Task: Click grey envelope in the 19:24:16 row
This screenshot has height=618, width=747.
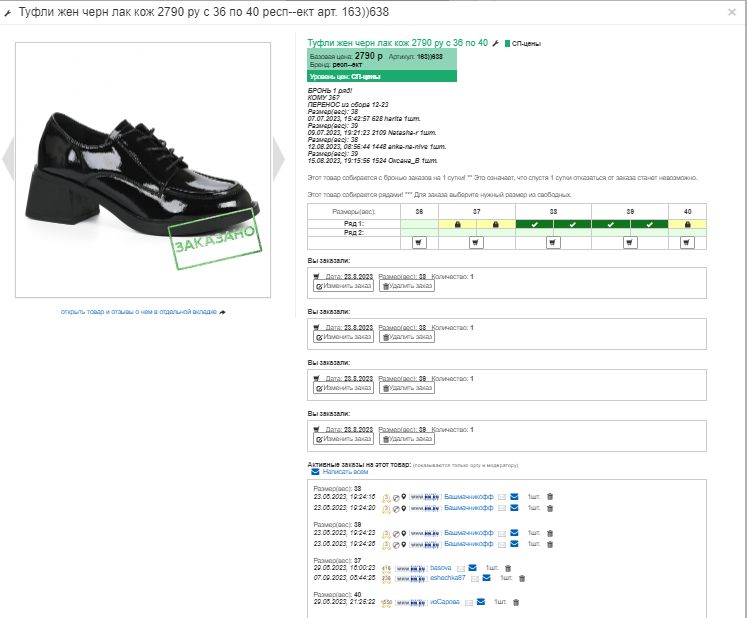Action: [502, 497]
